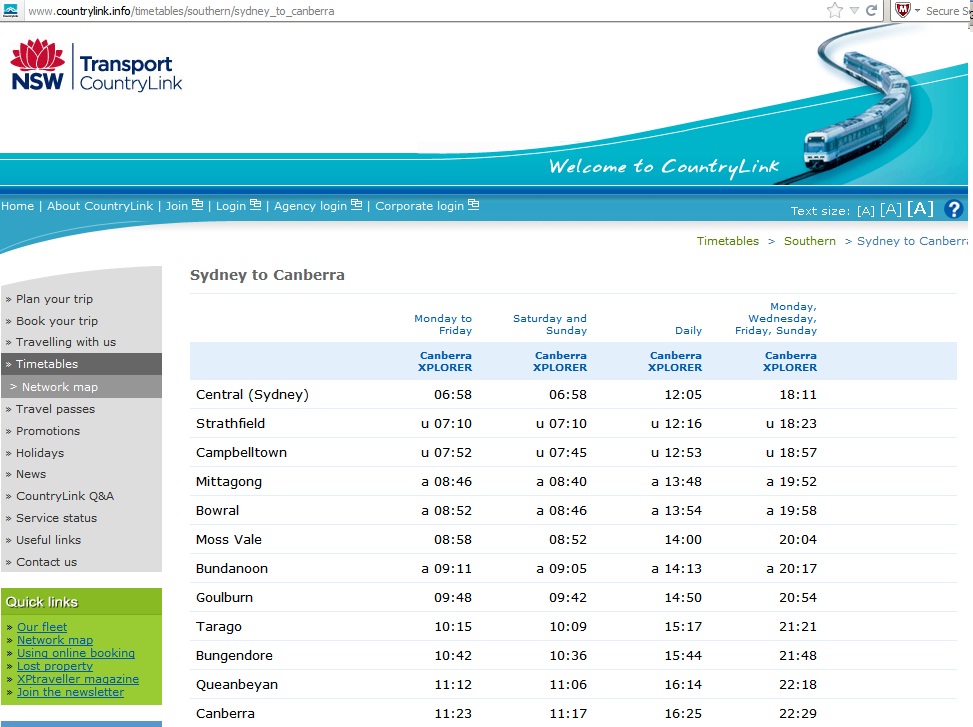Click the blue help question mark icon
This screenshot has width=973, height=727.
pyautogui.click(x=954, y=209)
